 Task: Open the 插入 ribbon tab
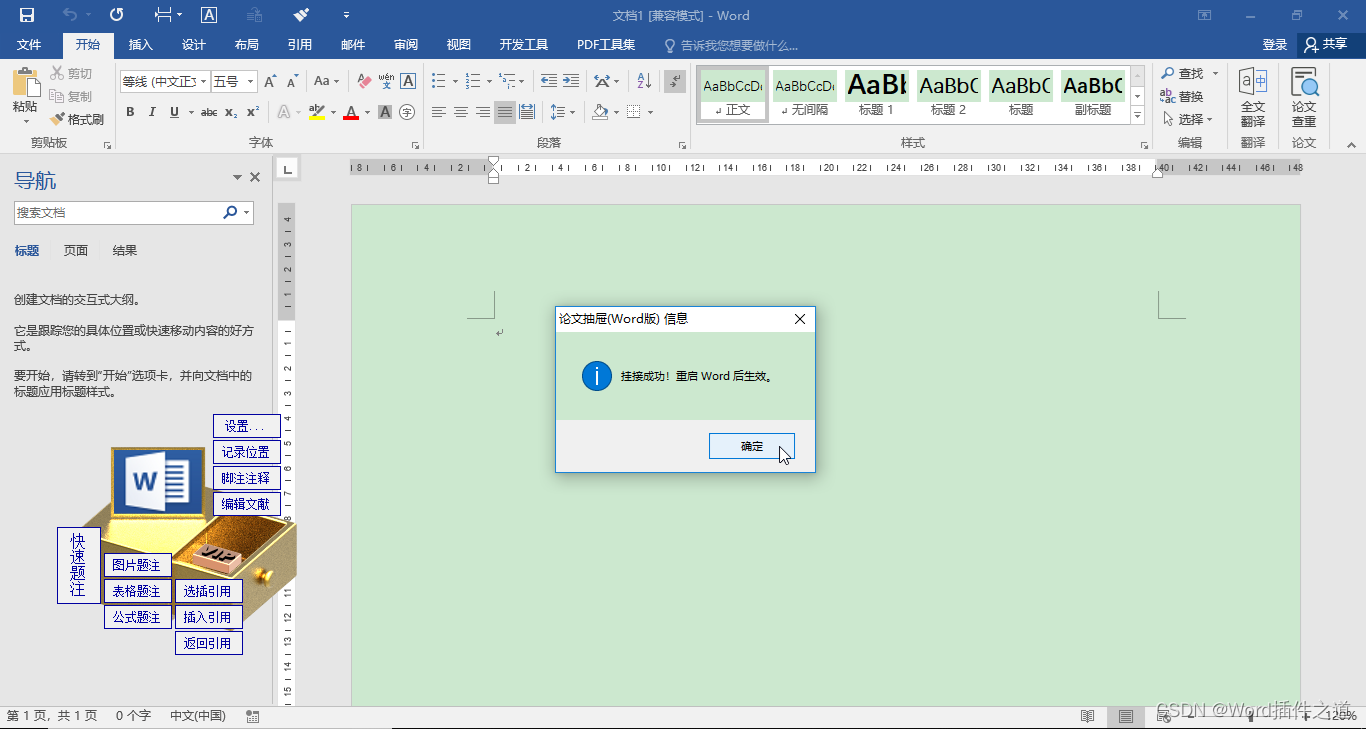(141, 45)
